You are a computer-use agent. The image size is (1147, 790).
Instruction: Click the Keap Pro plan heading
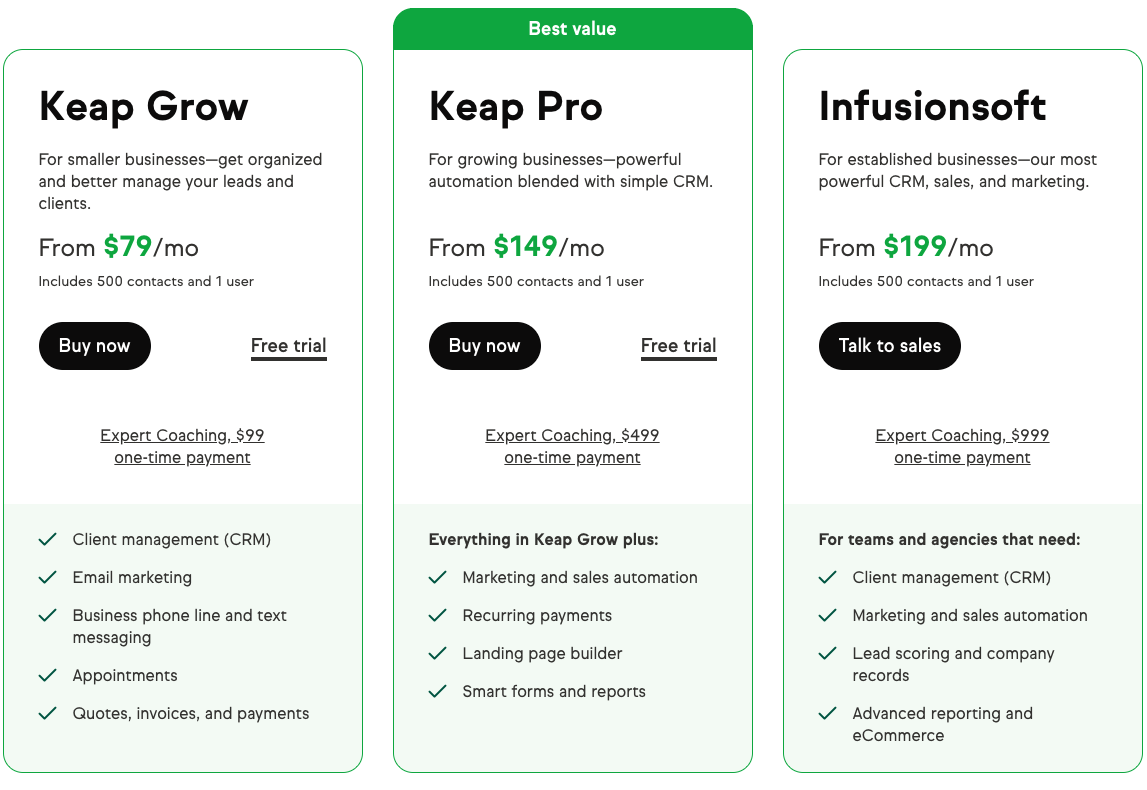click(x=515, y=107)
